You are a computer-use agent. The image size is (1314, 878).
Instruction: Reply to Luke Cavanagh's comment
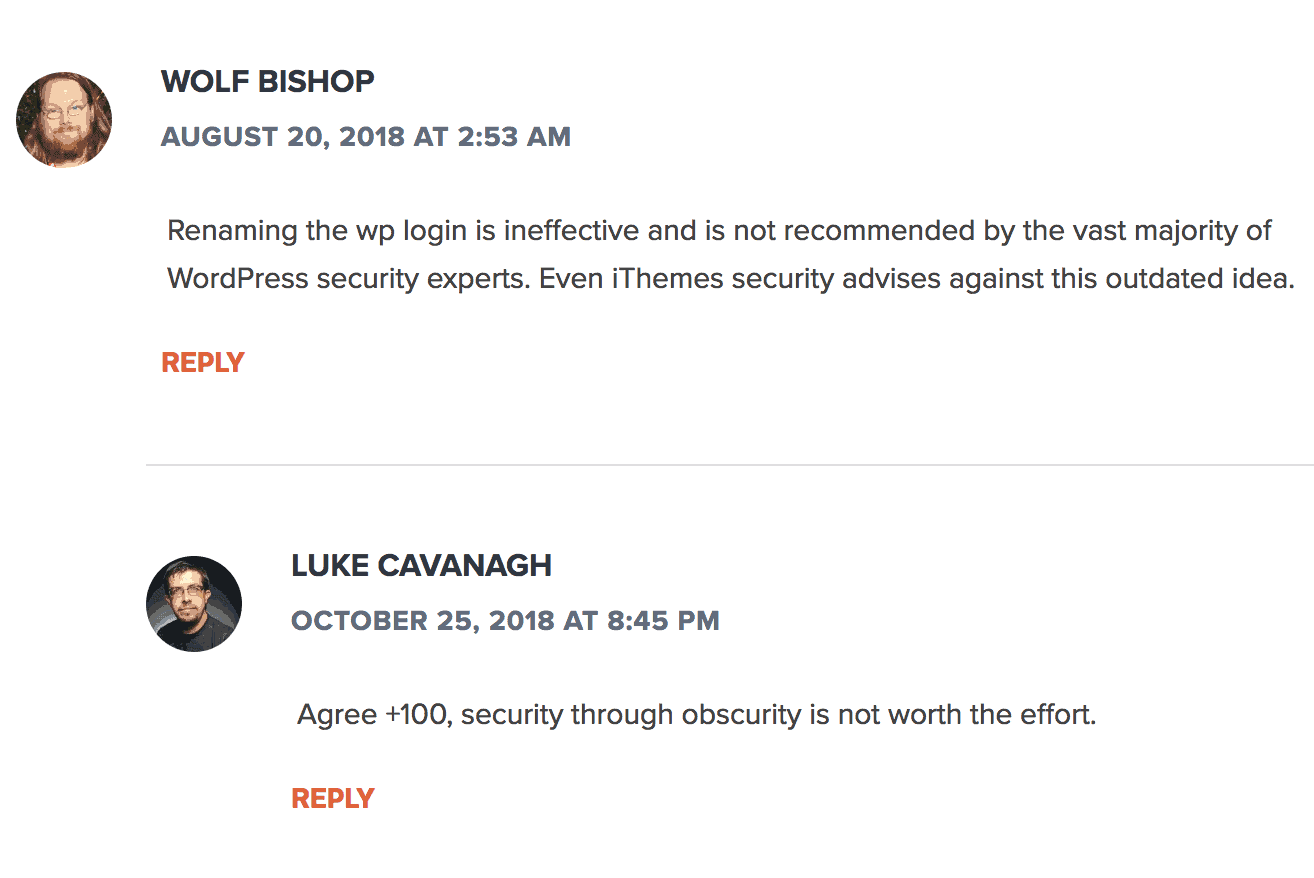[333, 799]
